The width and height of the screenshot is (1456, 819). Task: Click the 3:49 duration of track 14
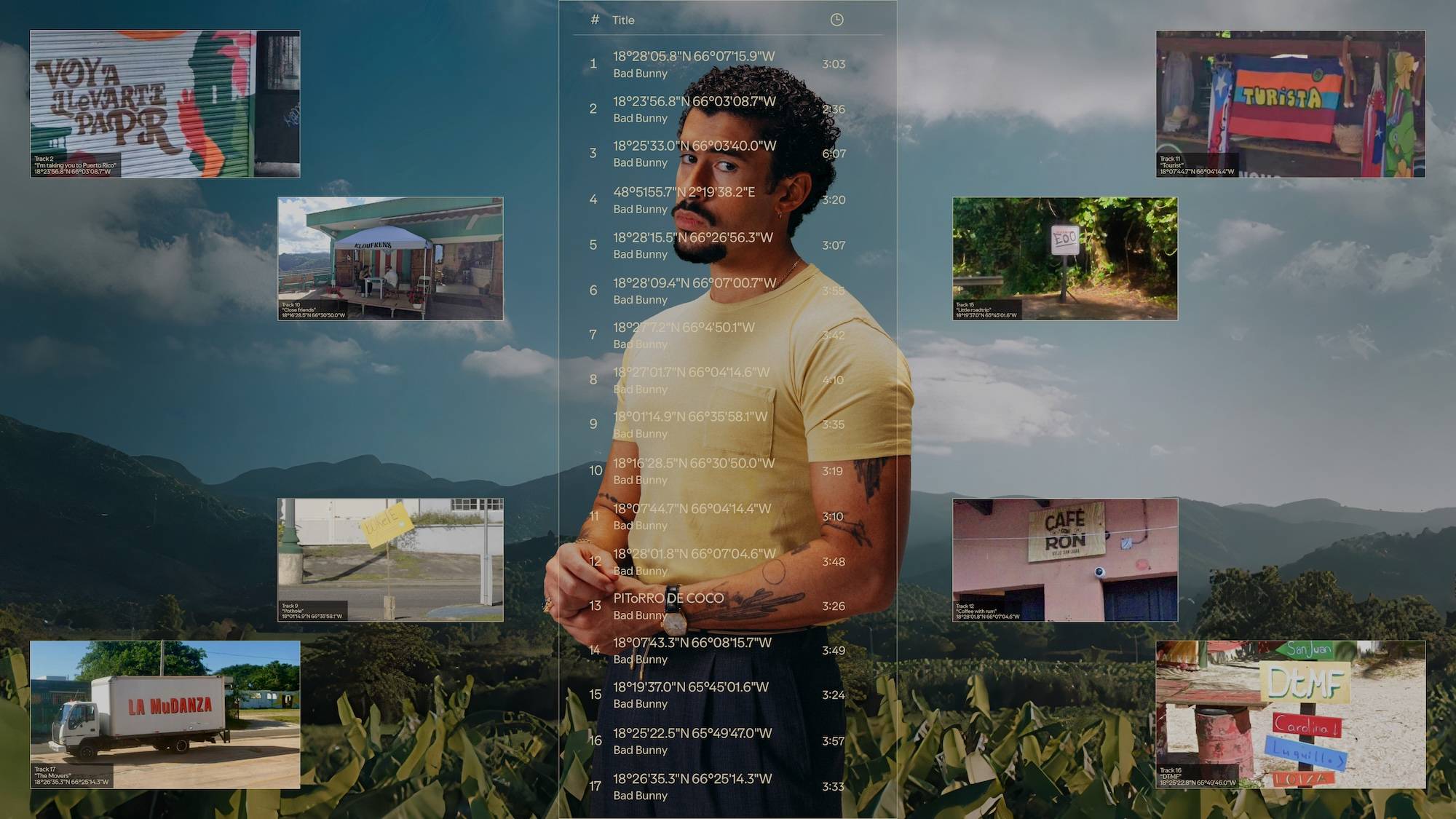point(834,650)
